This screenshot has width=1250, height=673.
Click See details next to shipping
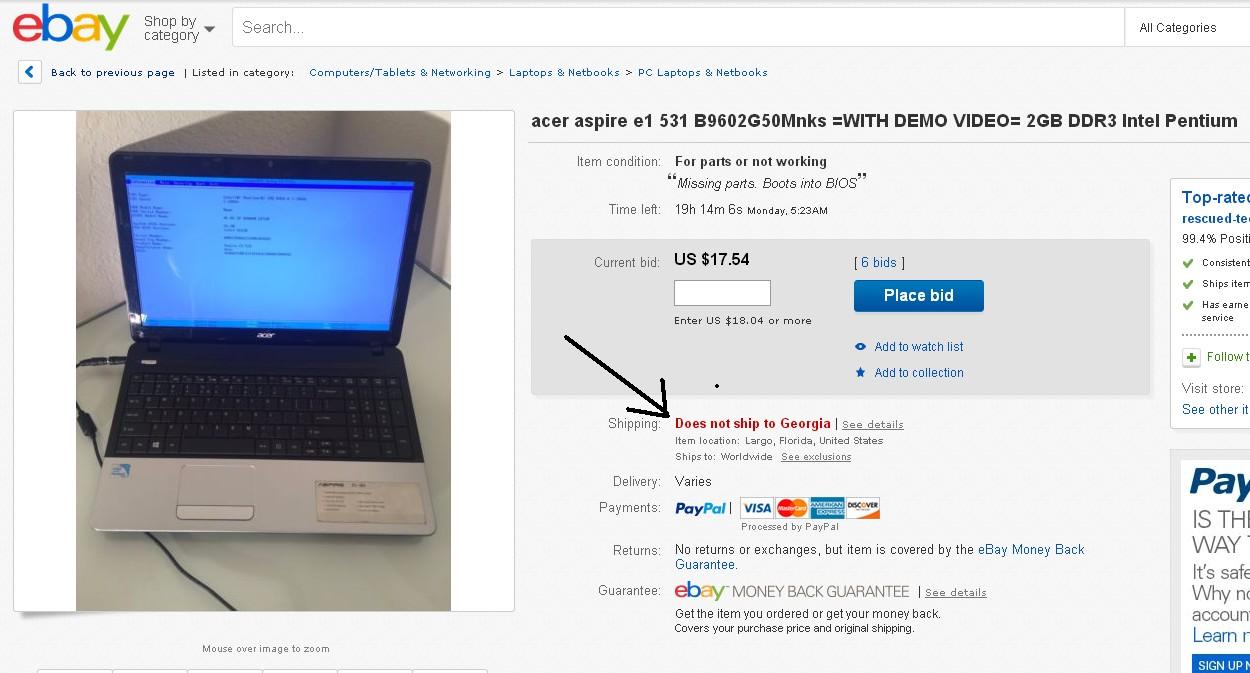(x=873, y=425)
